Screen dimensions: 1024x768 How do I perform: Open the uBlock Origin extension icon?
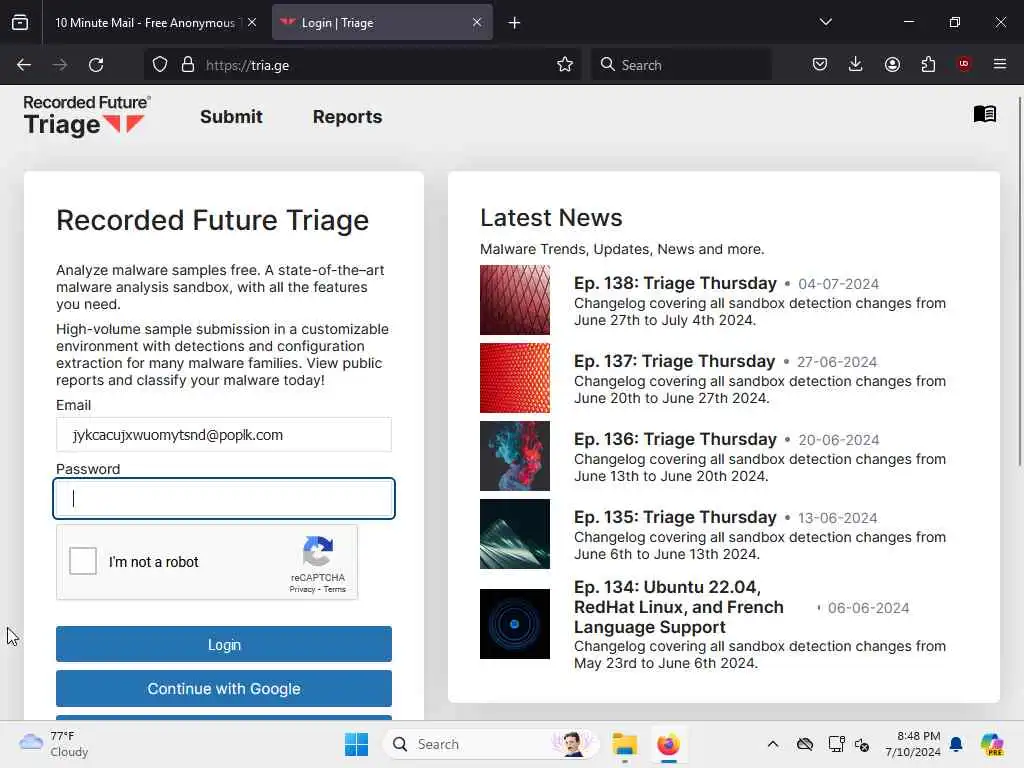click(964, 64)
